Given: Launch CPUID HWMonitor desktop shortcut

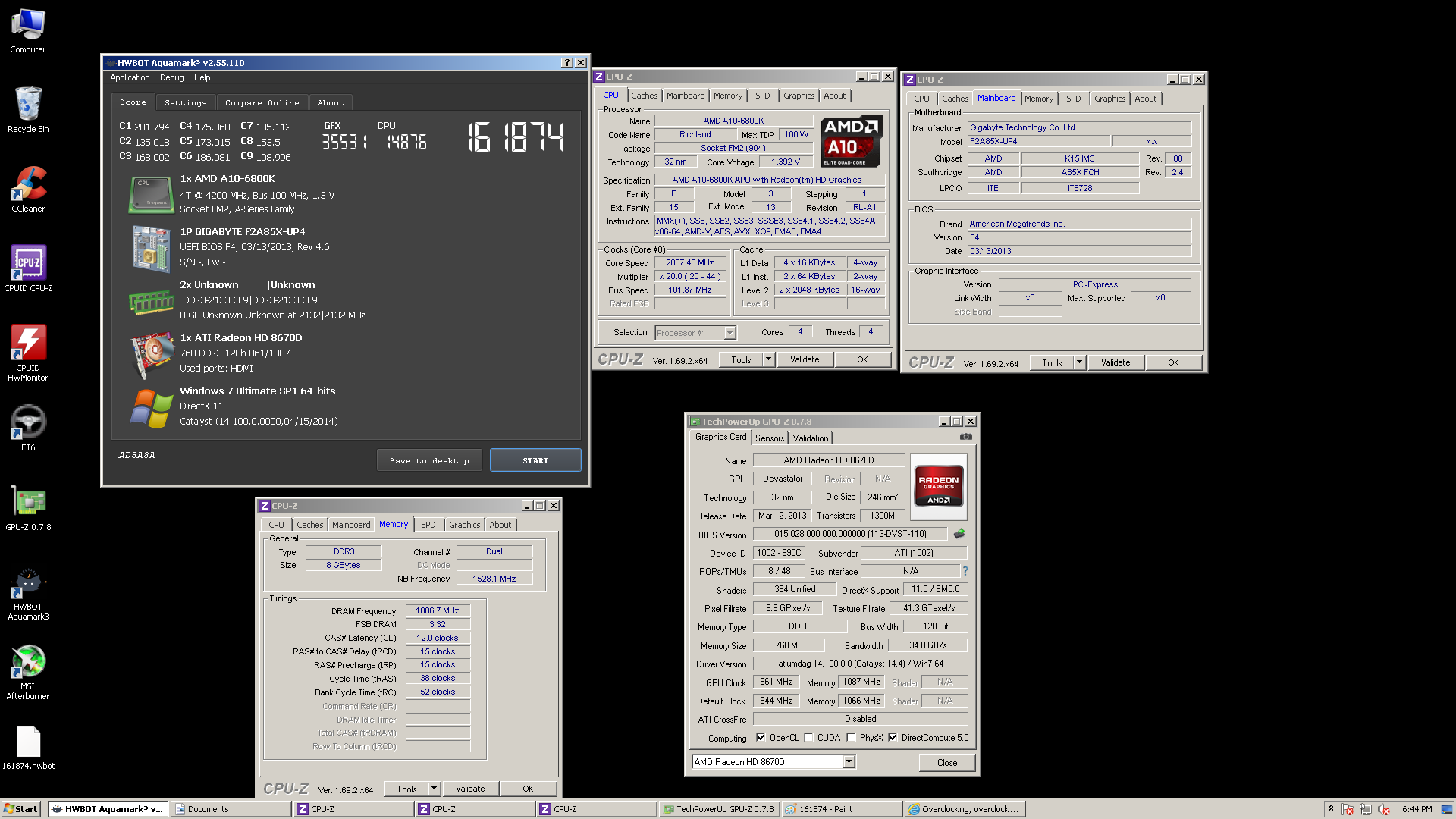Looking at the screenshot, I should tap(28, 353).
